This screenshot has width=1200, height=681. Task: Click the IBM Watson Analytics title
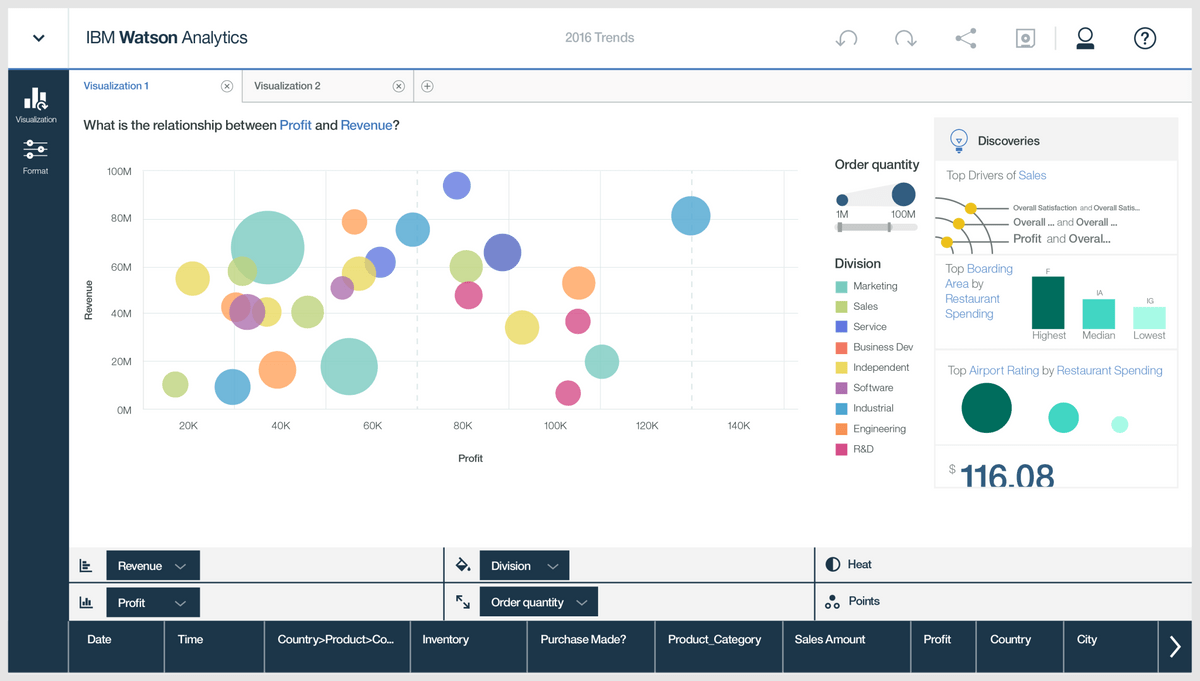(167, 38)
